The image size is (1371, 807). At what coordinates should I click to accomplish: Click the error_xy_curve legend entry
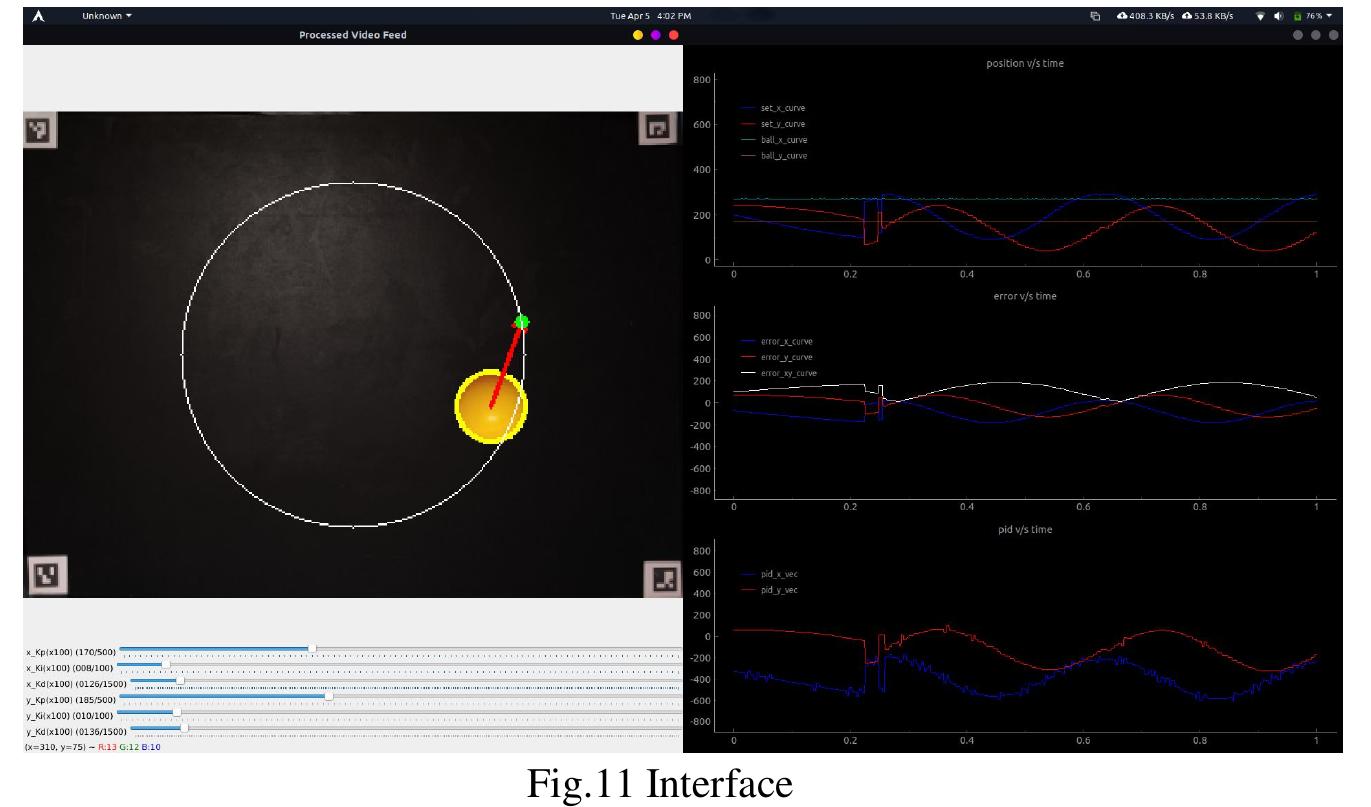[x=778, y=373]
